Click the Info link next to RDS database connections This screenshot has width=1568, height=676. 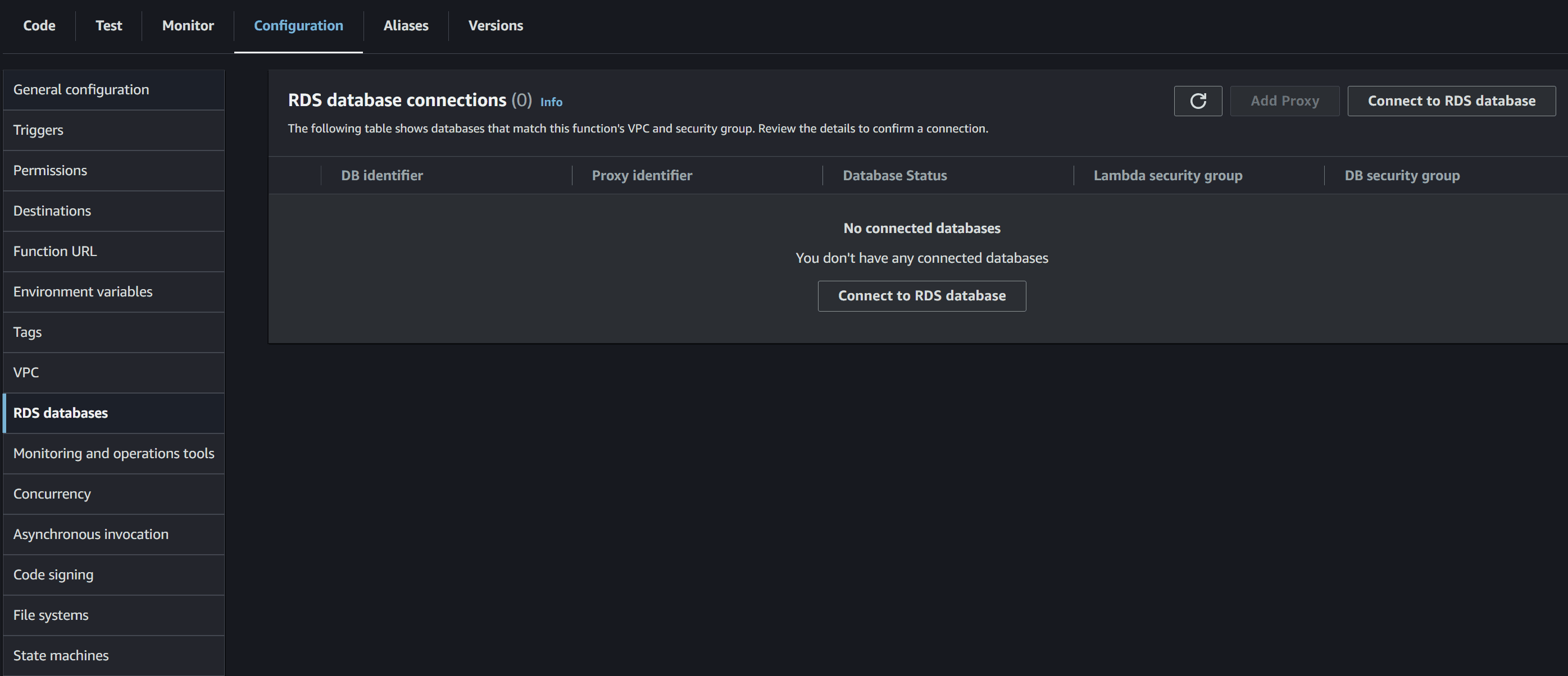[x=550, y=101]
